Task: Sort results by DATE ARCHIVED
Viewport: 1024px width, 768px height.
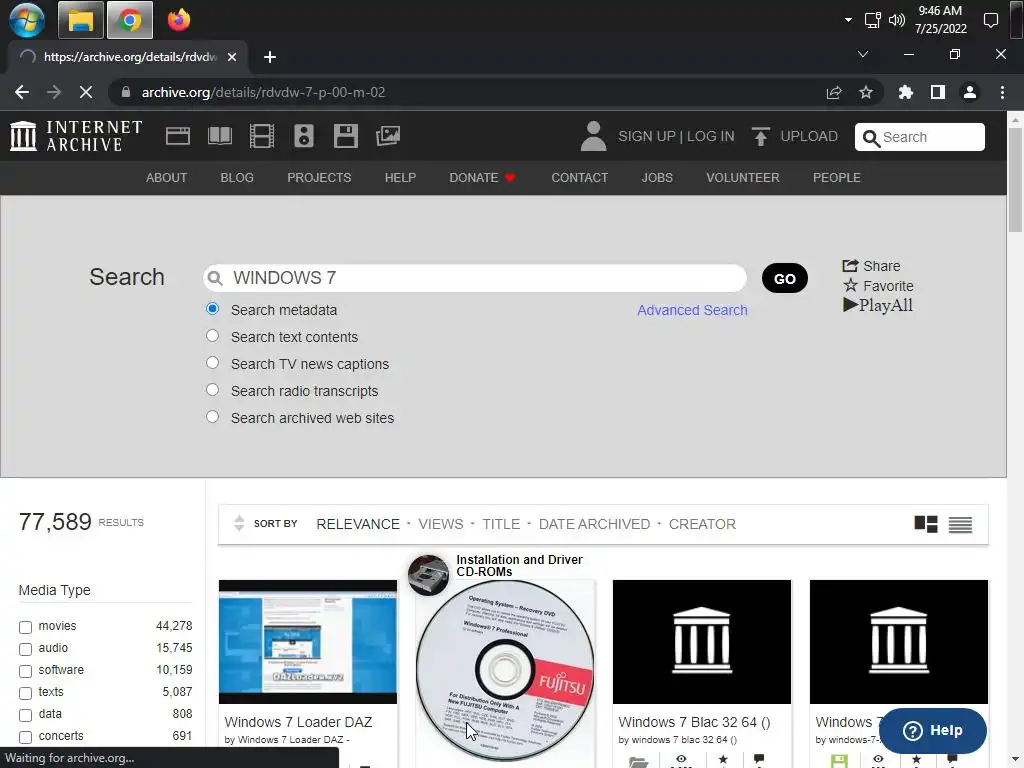Action: (x=594, y=524)
